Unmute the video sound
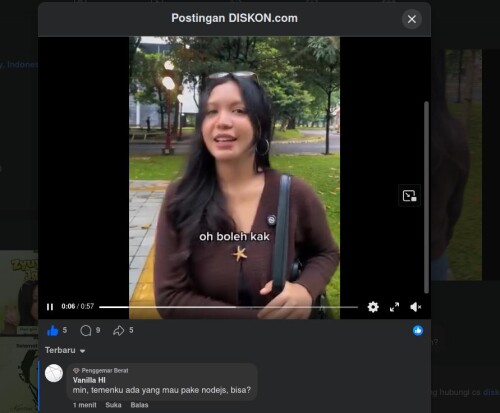Image resolution: width=500 pixels, height=413 pixels. point(415,307)
